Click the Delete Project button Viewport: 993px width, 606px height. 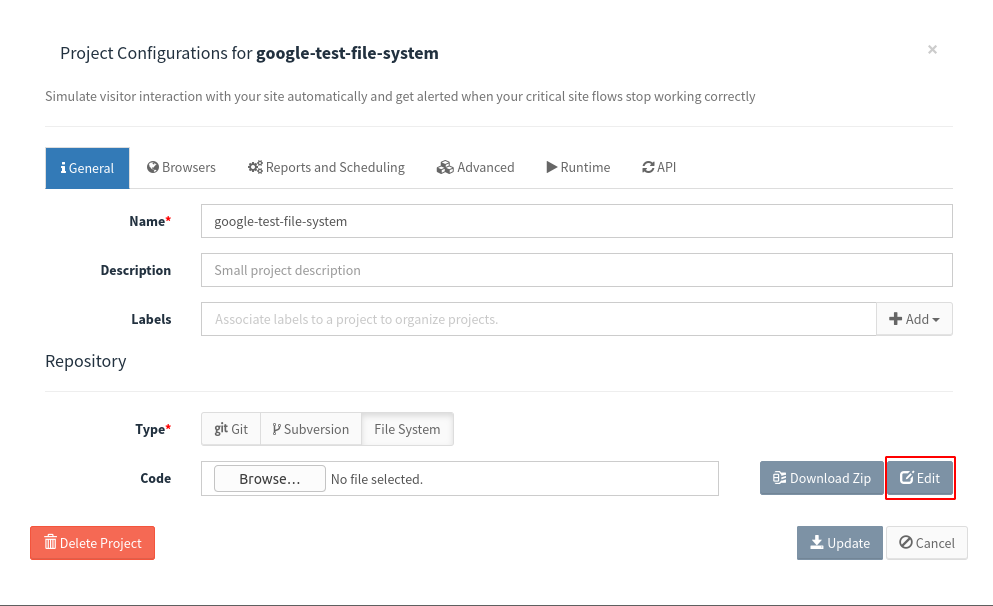(x=92, y=543)
